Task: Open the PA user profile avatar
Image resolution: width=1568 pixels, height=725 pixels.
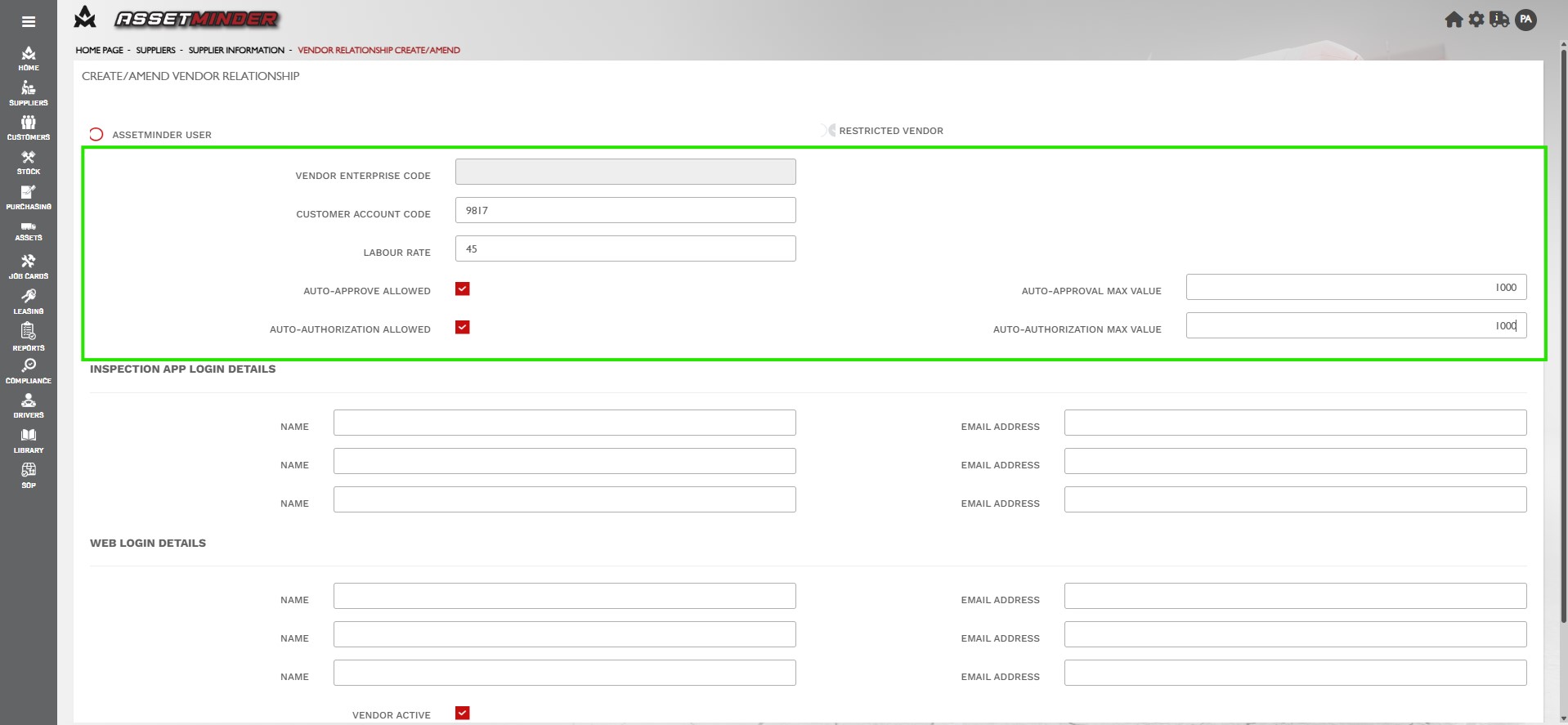Action: pyautogui.click(x=1525, y=20)
